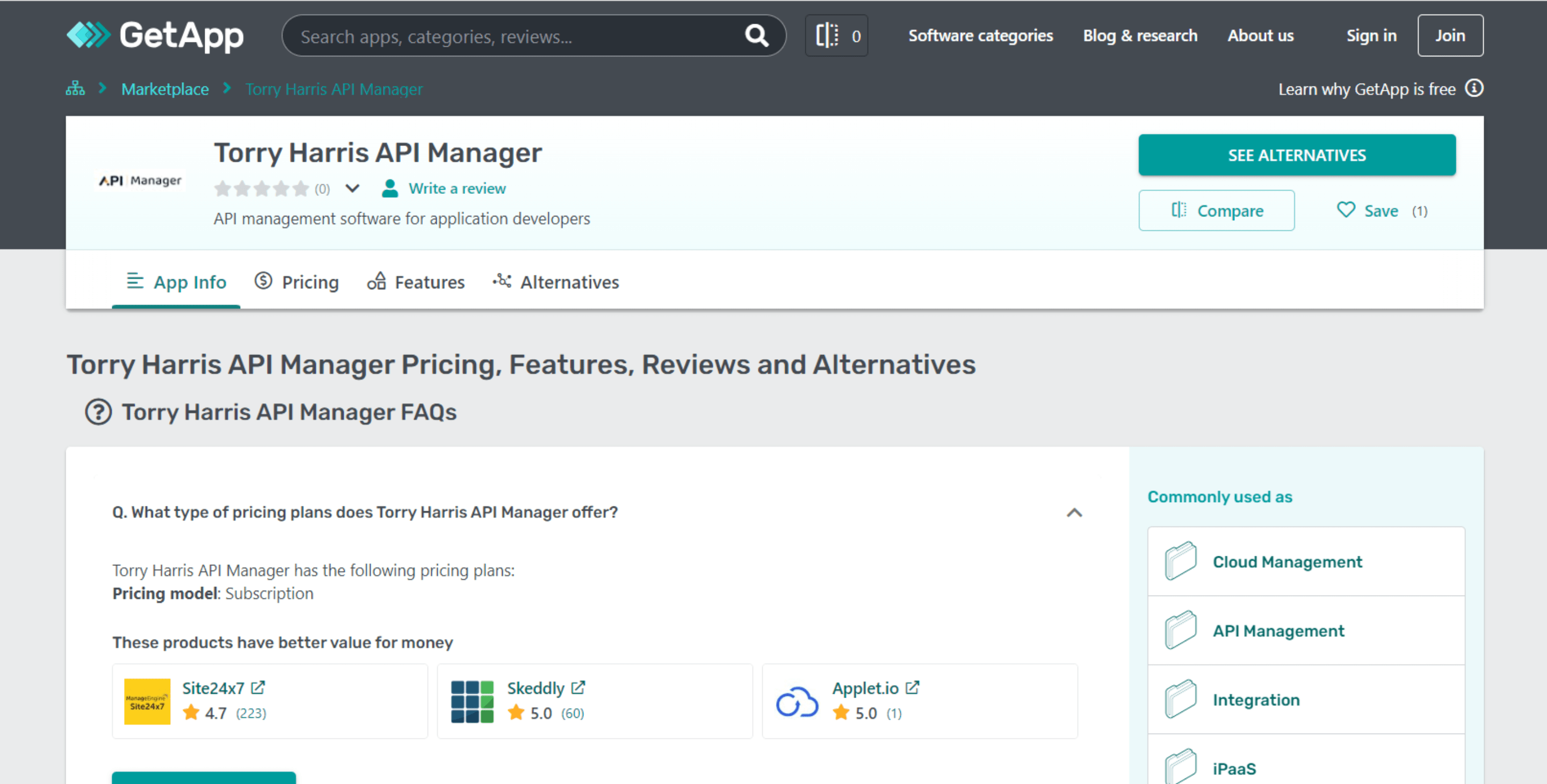Open Applet.io external link icon

(x=912, y=687)
